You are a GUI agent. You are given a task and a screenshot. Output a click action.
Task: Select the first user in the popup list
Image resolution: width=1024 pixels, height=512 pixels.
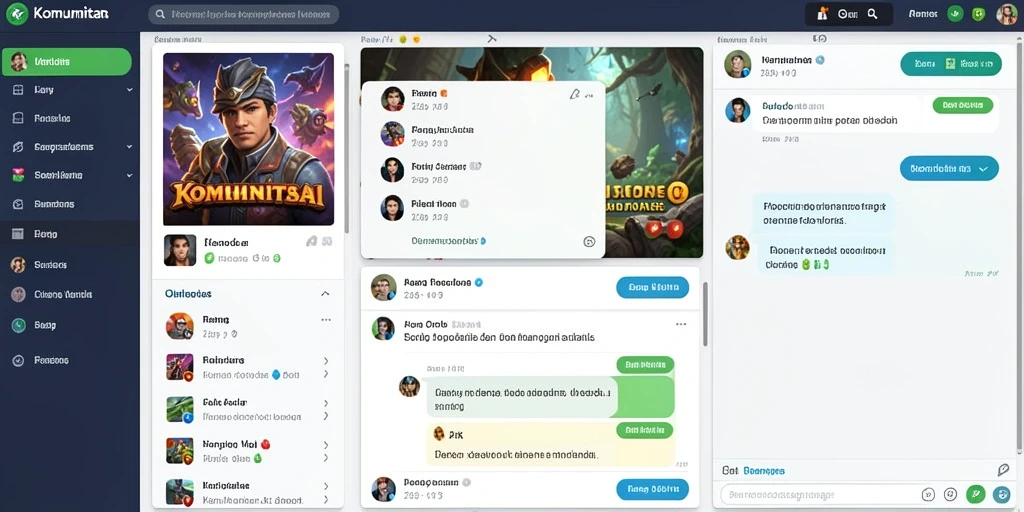[x=483, y=99]
